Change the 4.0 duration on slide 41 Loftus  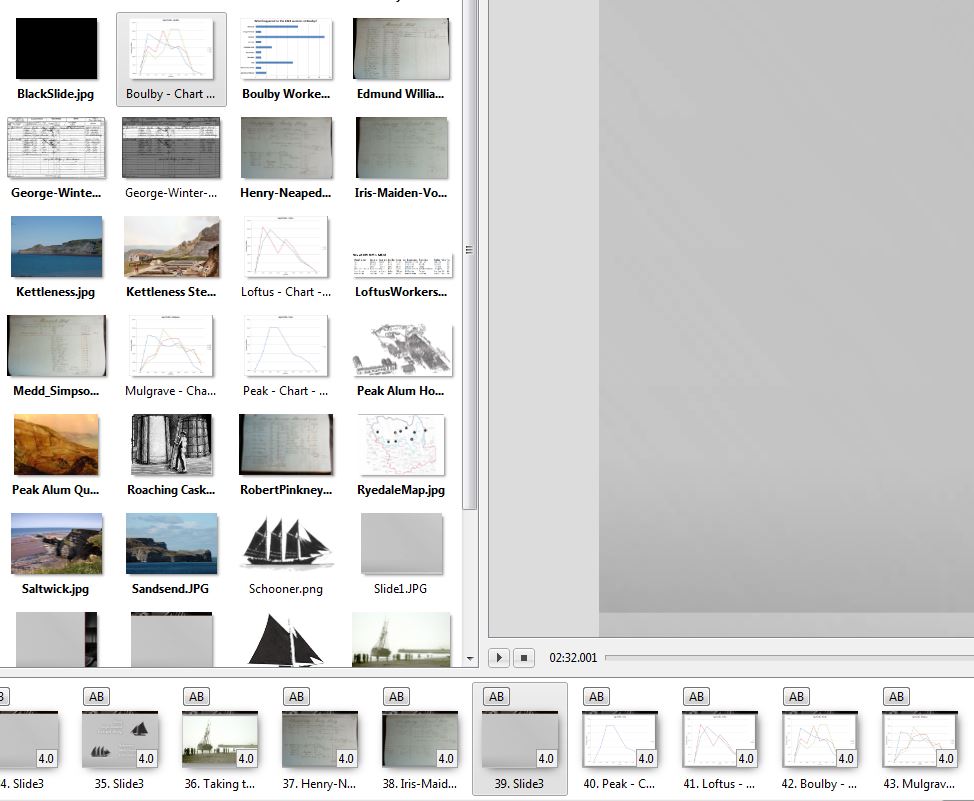[746, 759]
